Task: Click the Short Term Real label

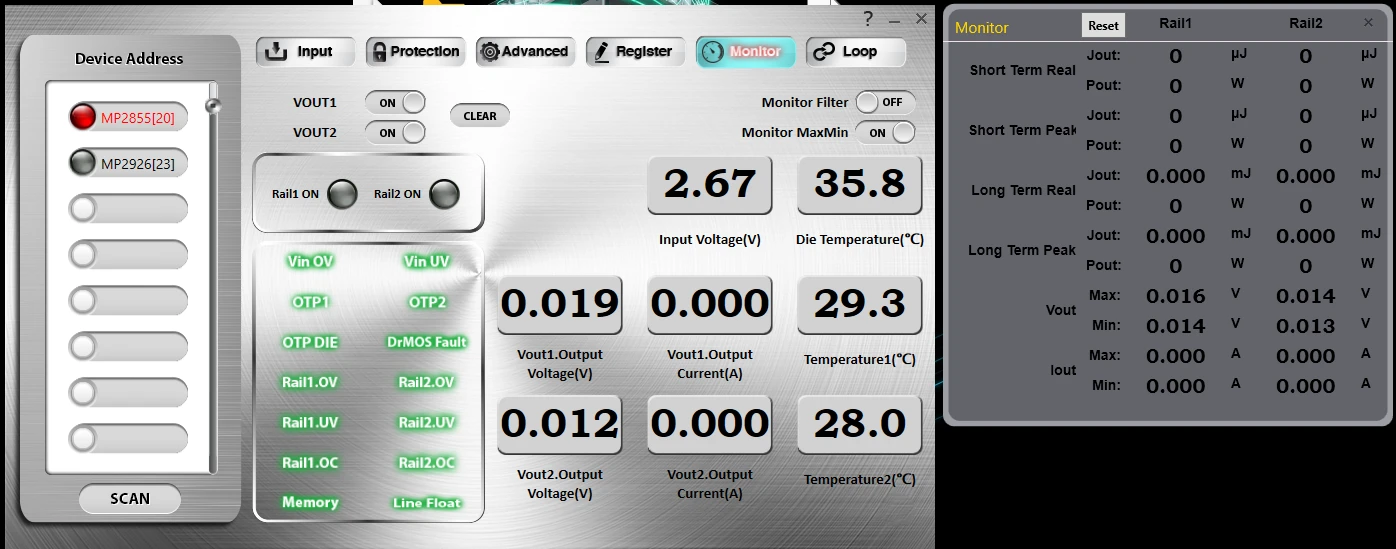Action: tap(1023, 70)
